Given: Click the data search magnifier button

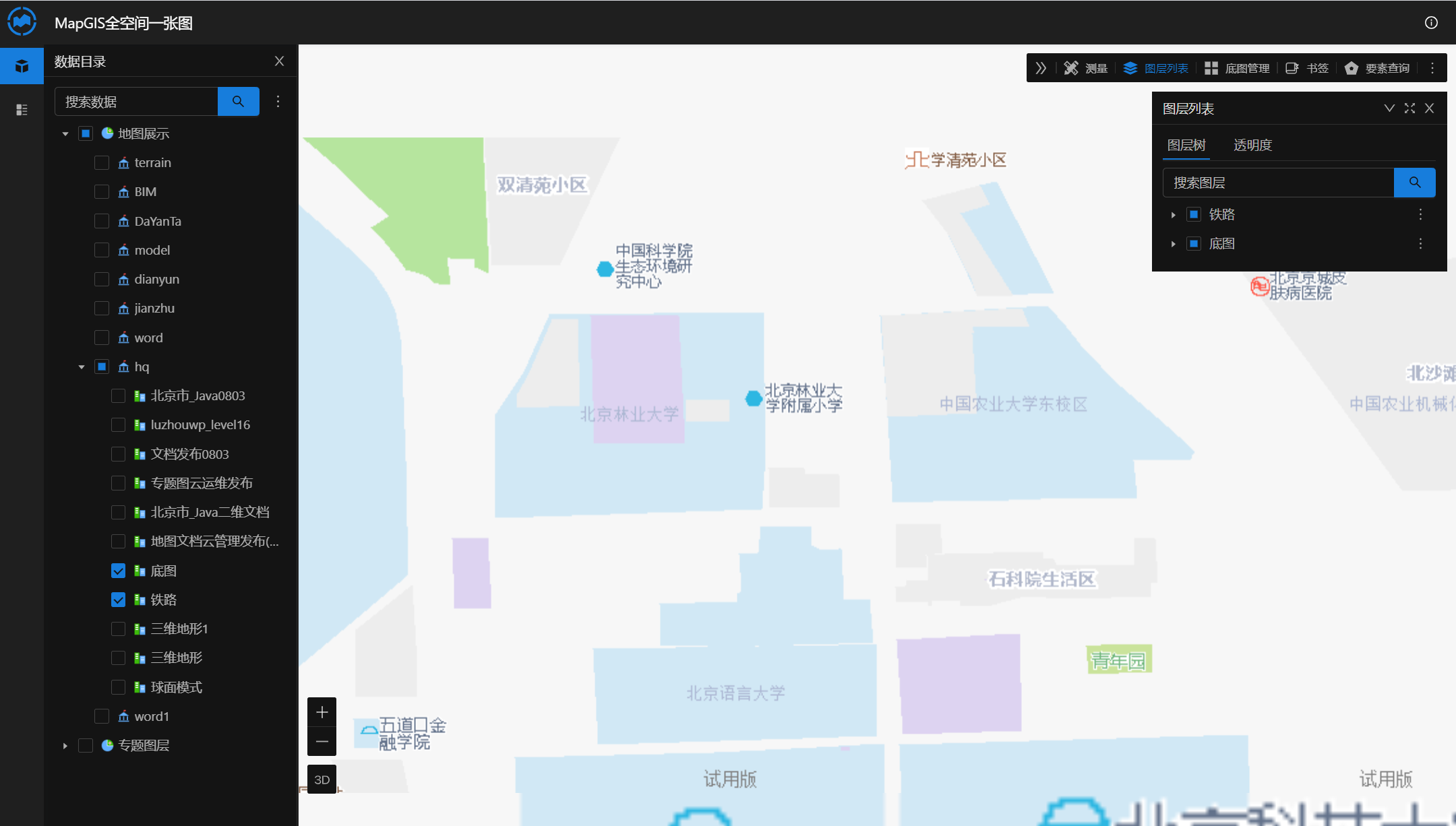Looking at the screenshot, I should [x=238, y=102].
